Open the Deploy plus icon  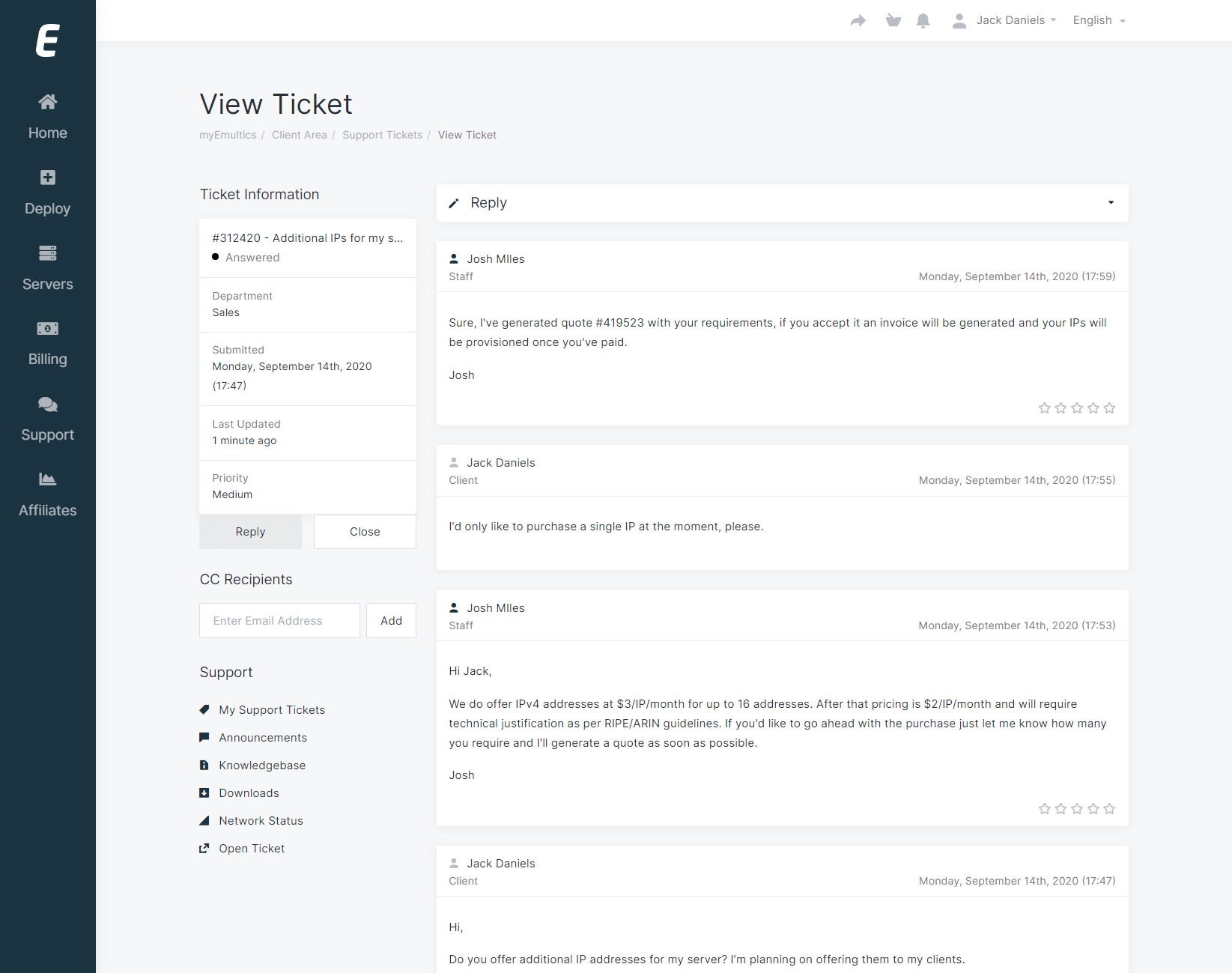(x=47, y=178)
